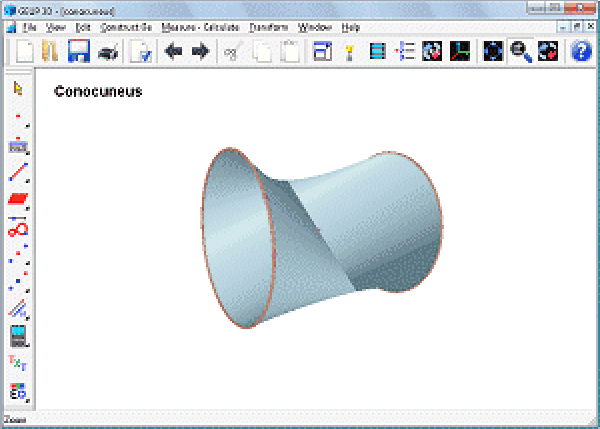Open the File menu
The image size is (600, 429).
[x=30, y=27]
